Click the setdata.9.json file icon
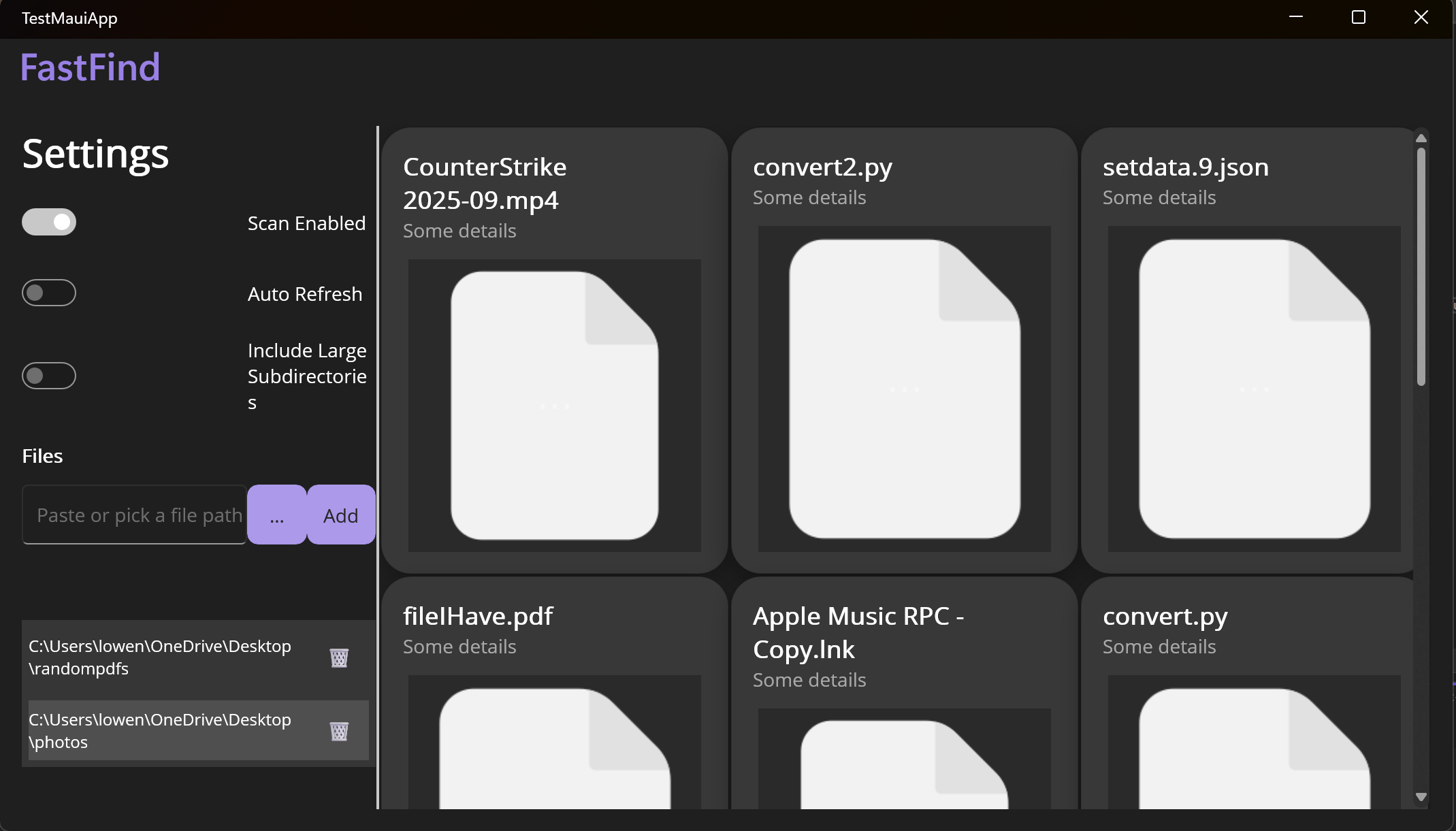 [x=1254, y=389]
